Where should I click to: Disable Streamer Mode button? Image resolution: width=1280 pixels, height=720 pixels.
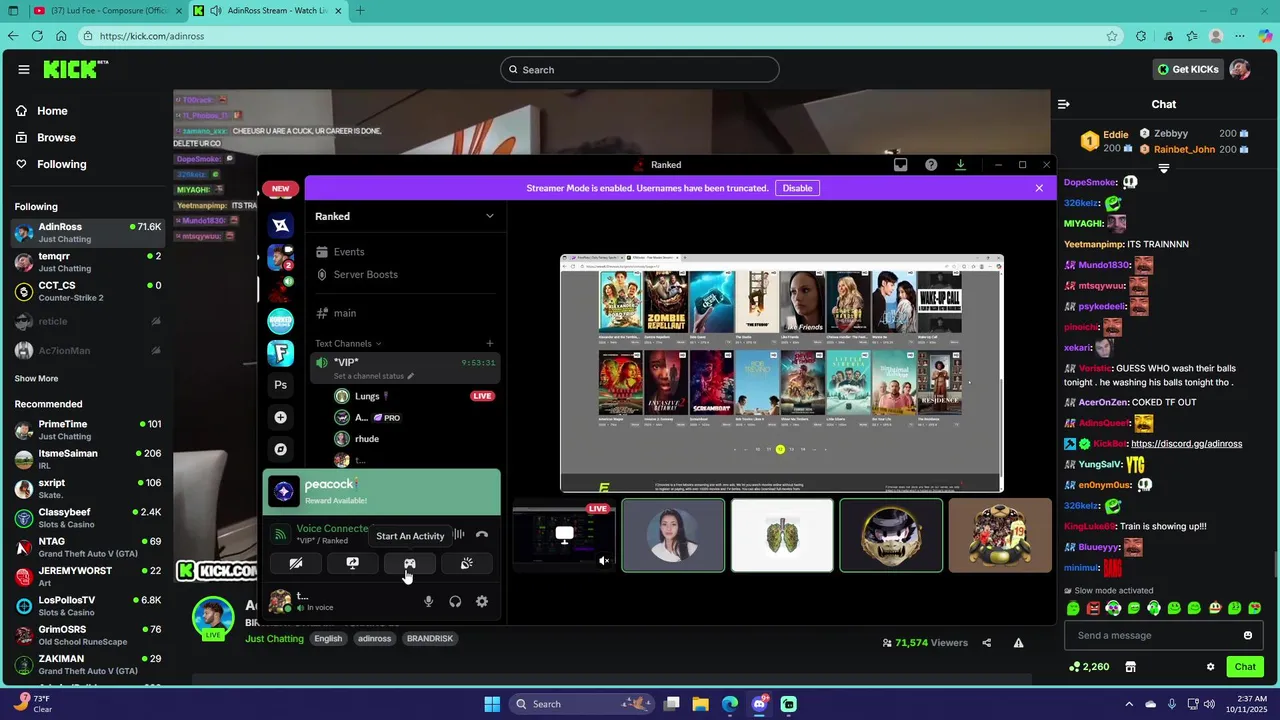click(x=797, y=188)
